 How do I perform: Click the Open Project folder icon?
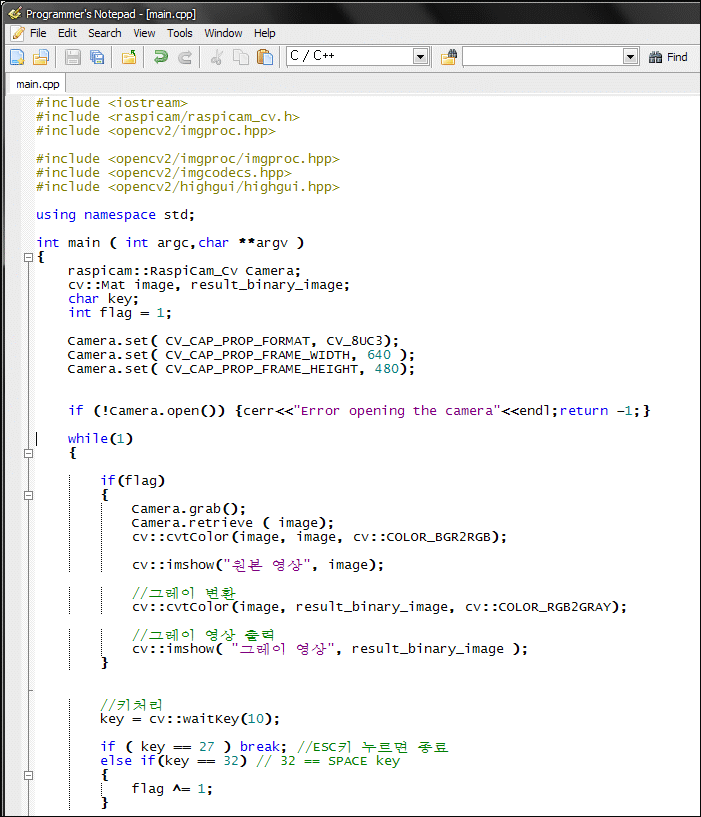[x=129, y=57]
